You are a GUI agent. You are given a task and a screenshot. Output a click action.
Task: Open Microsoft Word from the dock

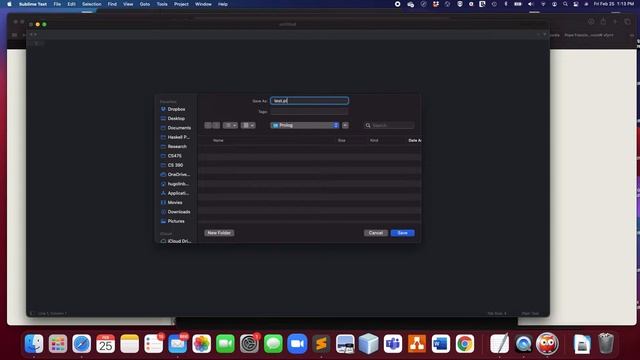[x=440, y=344]
